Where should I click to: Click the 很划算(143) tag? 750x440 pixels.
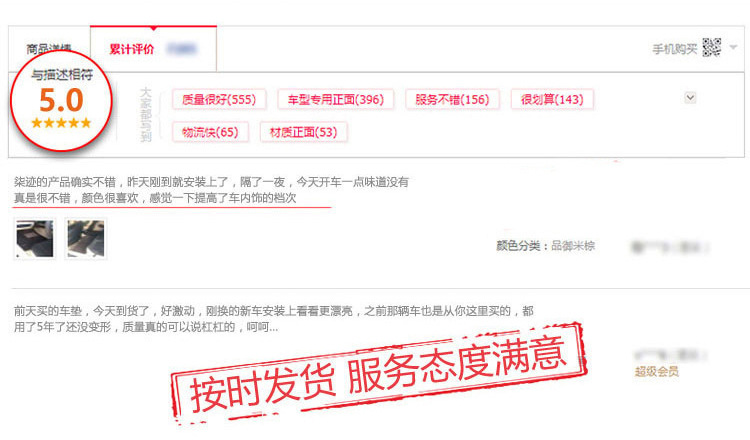tap(552, 99)
